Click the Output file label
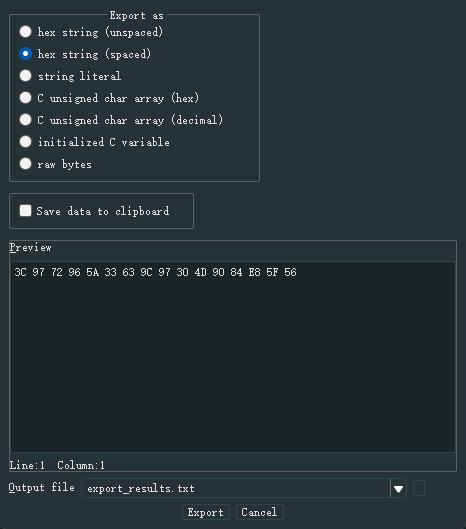Viewport: 466px width, 529px height. click(42, 488)
